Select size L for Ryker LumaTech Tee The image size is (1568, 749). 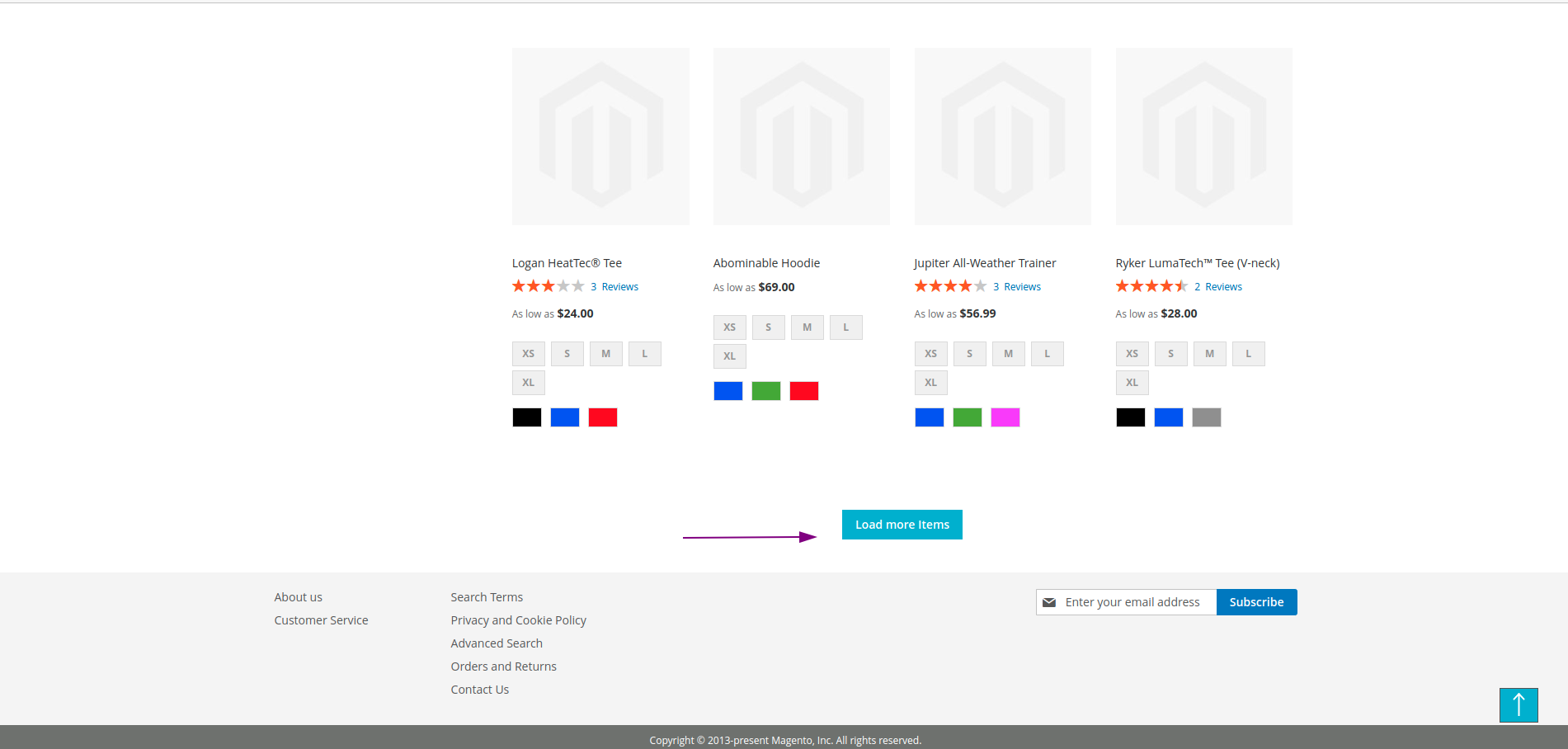point(1249,354)
